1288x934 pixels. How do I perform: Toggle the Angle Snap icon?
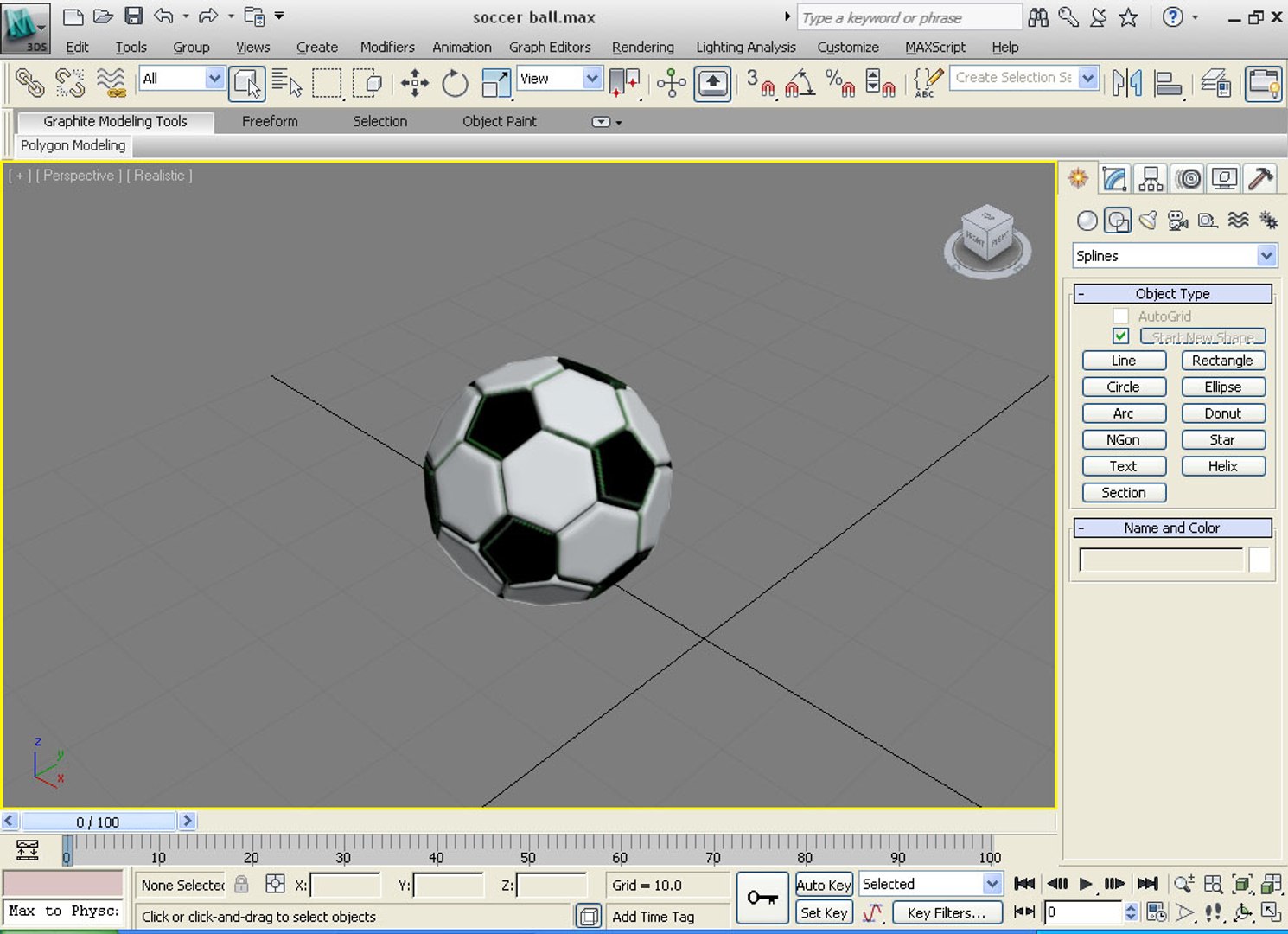pyautogui.click(x=800, y=83)
